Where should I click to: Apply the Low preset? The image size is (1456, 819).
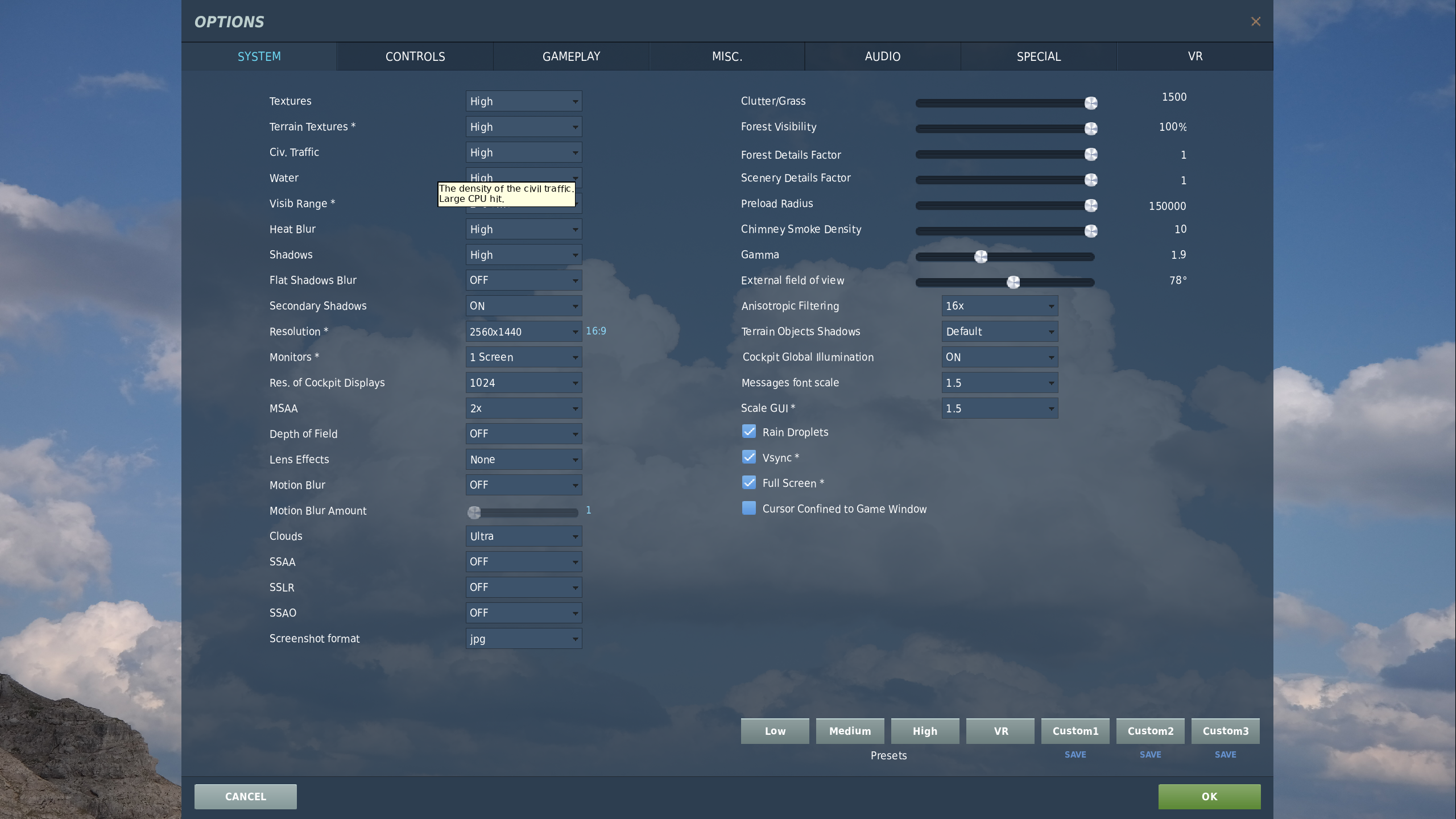(x=775, y=731)
